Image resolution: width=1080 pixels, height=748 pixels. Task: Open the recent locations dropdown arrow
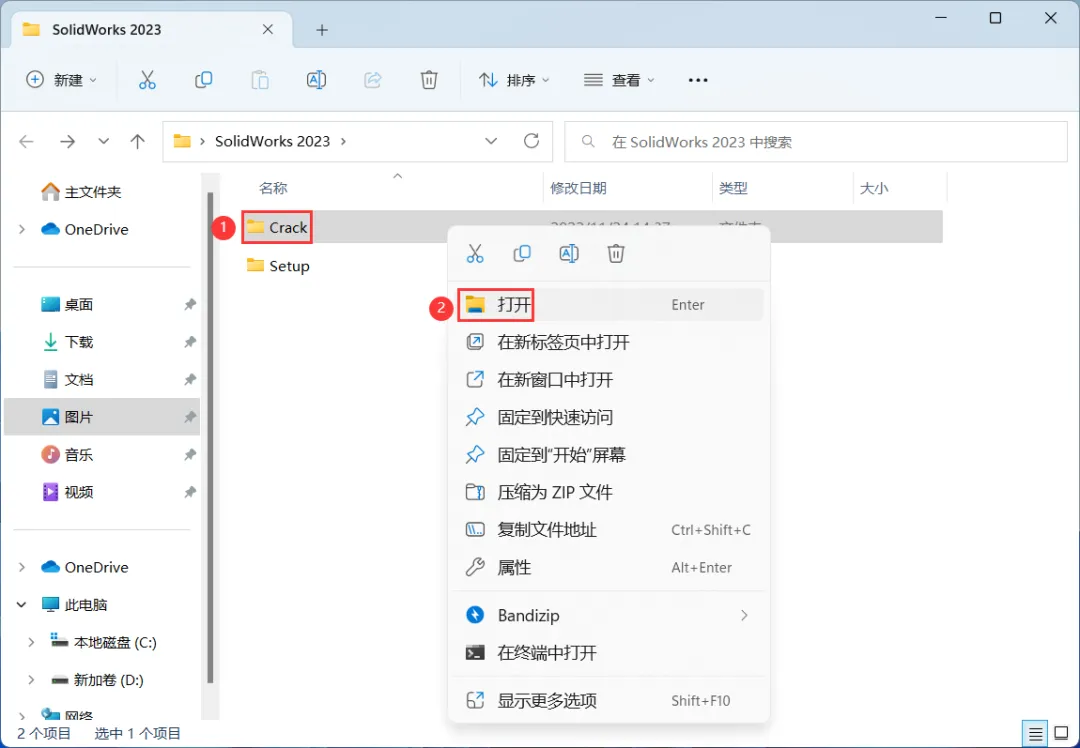point(103,142)
